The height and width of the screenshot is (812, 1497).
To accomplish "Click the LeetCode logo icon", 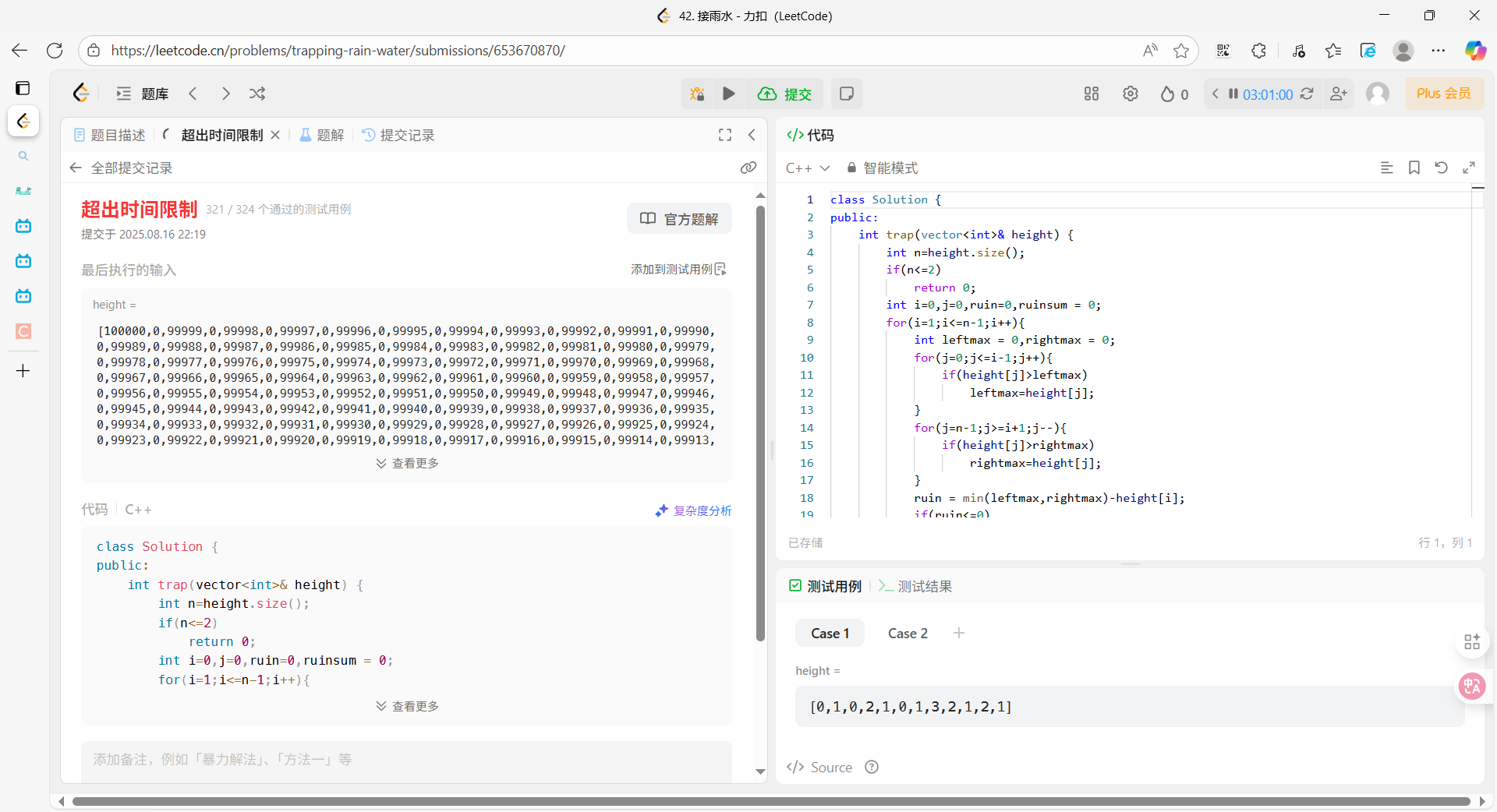I will (x=81, y=94).
